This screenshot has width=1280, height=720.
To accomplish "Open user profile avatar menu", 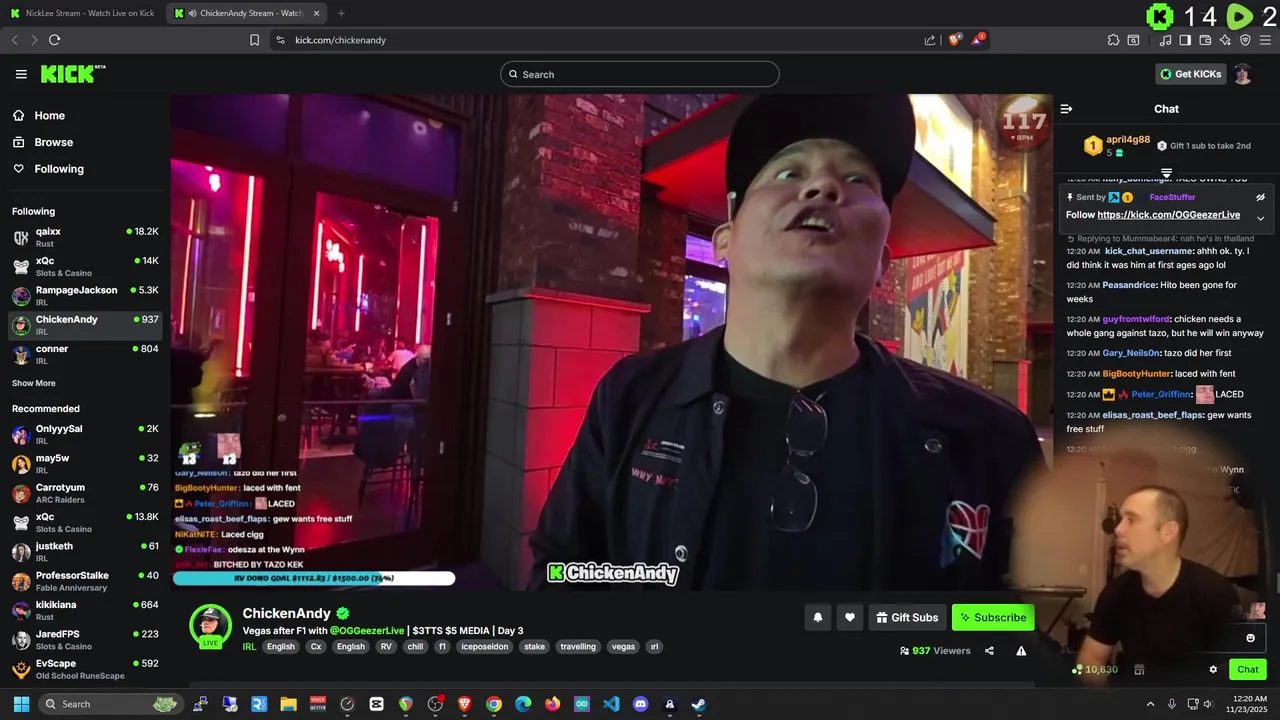I will [x=1242, y=74].
